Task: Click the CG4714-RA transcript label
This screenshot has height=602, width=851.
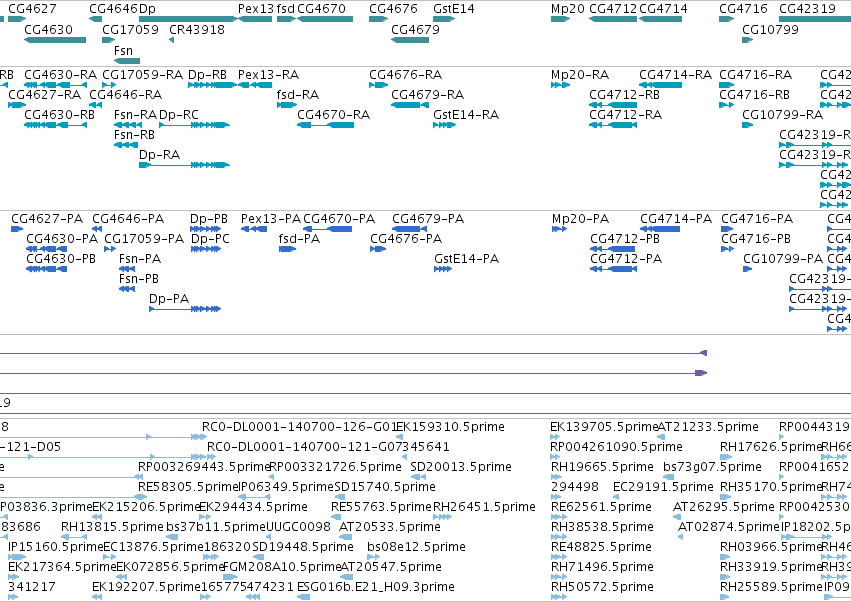Action: tap(675, 74)
